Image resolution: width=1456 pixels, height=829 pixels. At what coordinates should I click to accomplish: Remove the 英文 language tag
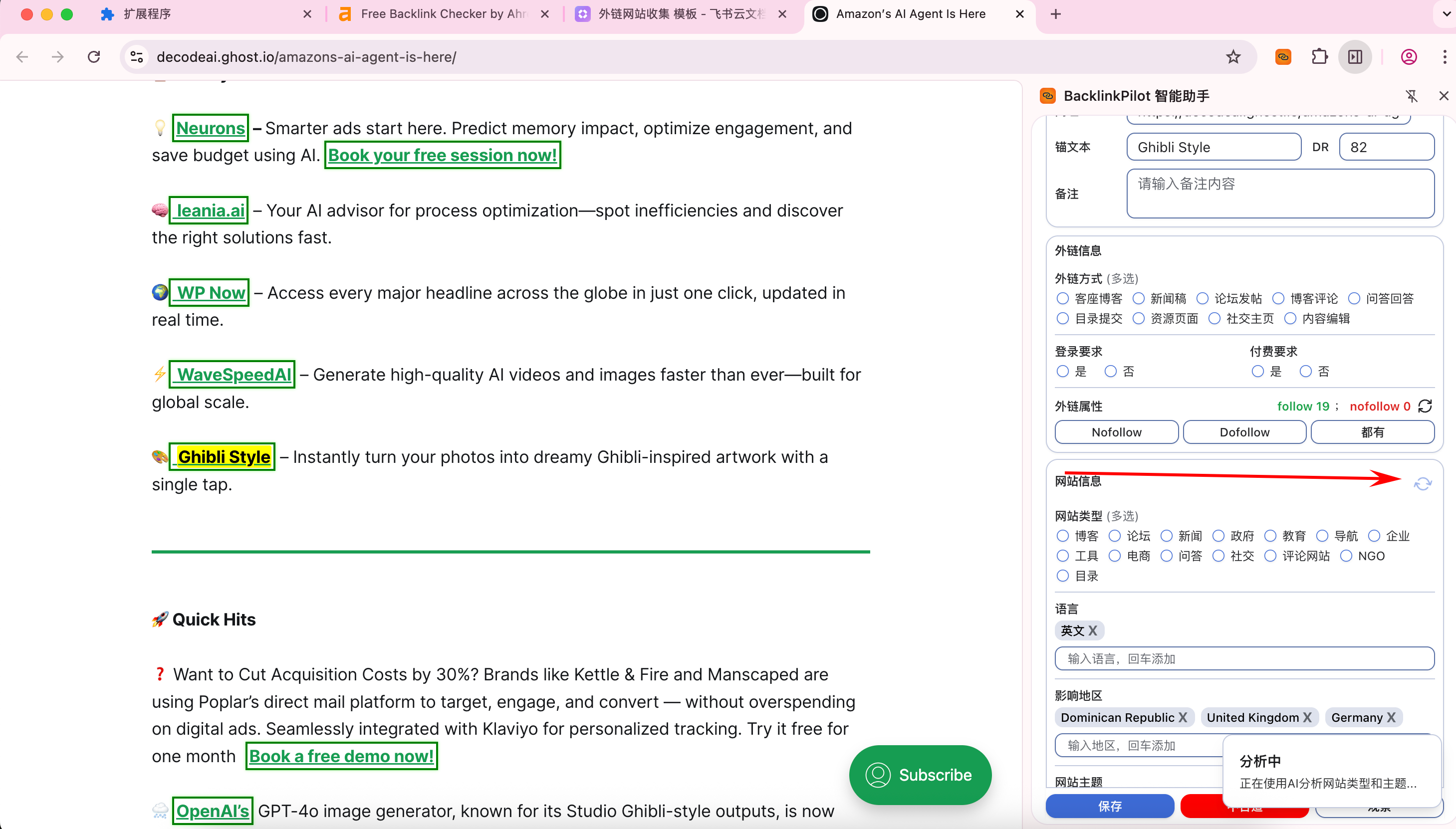[x=1092, y=630]
